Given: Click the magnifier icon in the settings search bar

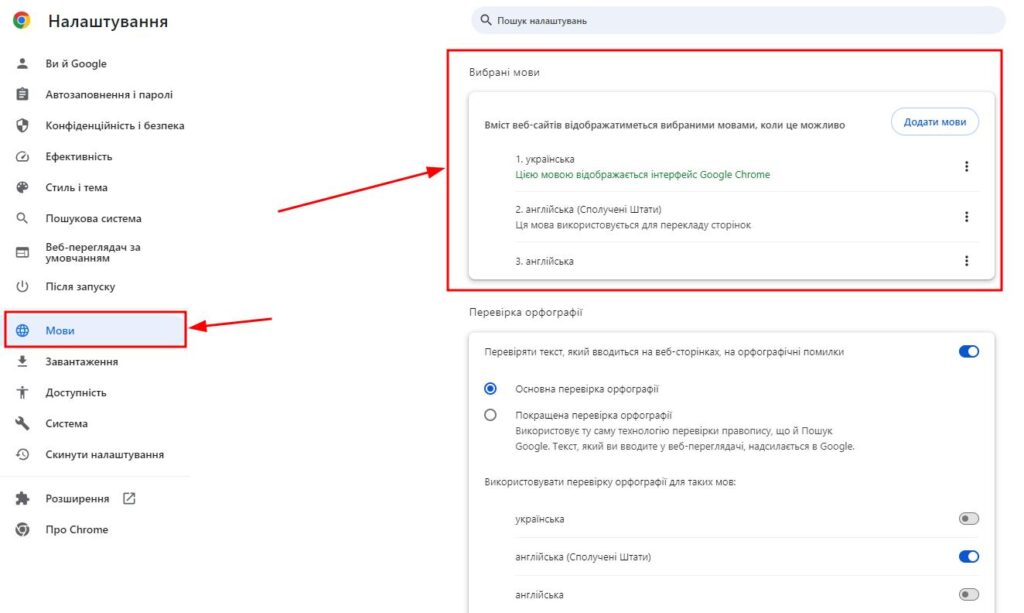Looking at the screenshot, I should pyautogui.click(x=486, y=20).
